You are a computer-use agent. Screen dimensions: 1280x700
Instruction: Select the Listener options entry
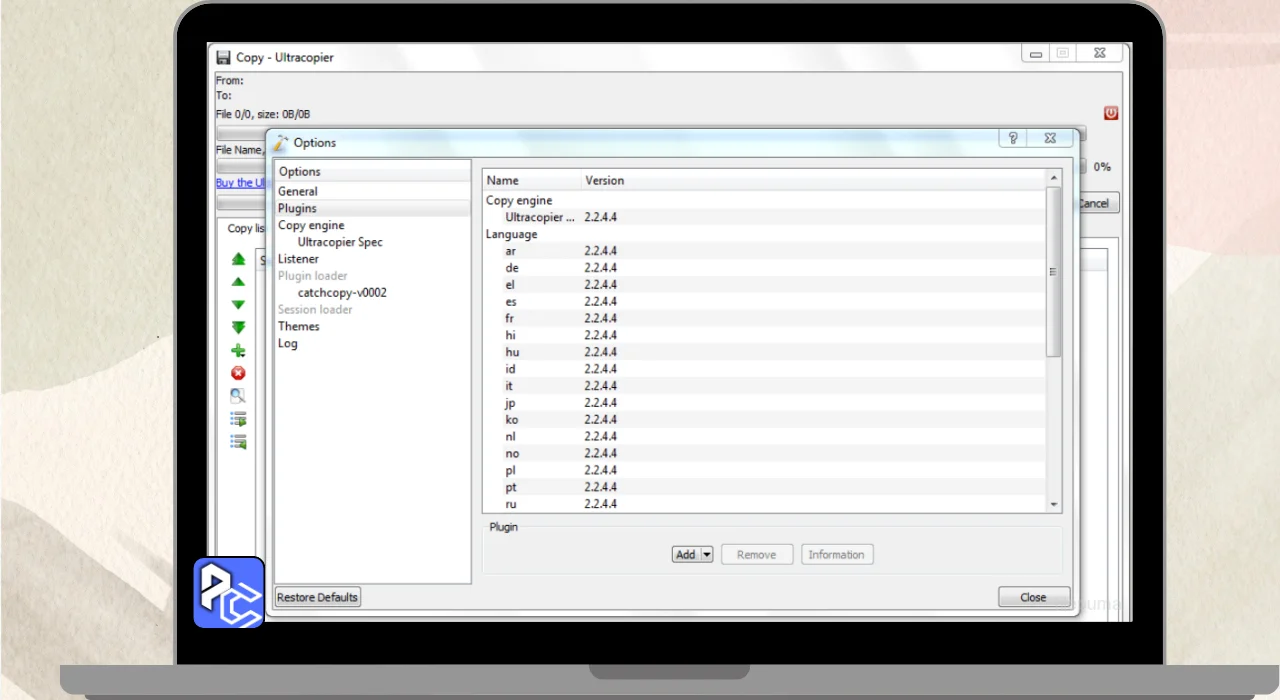(298, 259)
